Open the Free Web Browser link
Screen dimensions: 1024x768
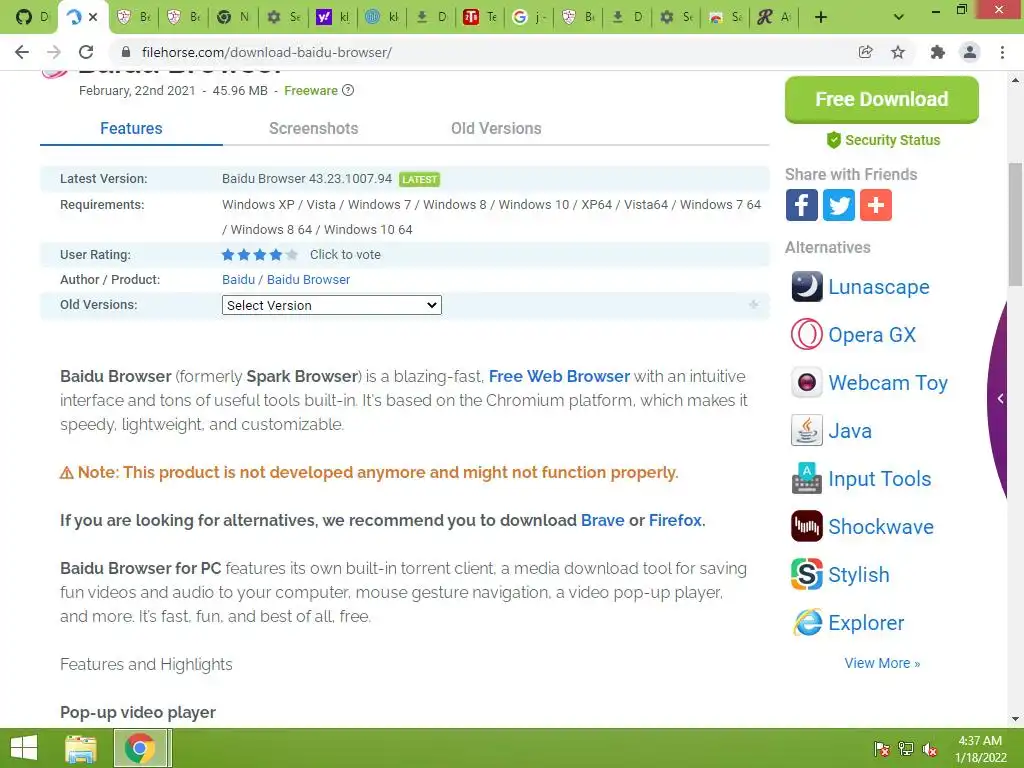coord(559,376)
